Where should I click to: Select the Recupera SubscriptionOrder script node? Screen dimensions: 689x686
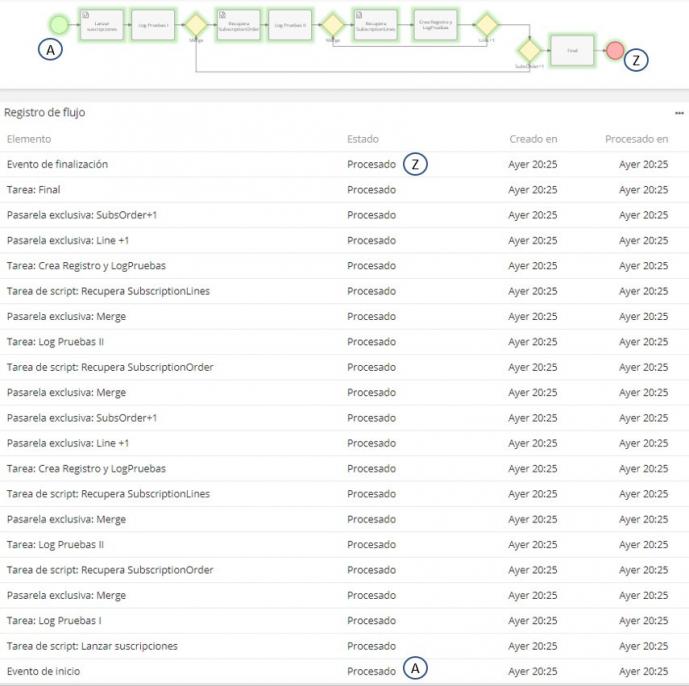point(238,25)
